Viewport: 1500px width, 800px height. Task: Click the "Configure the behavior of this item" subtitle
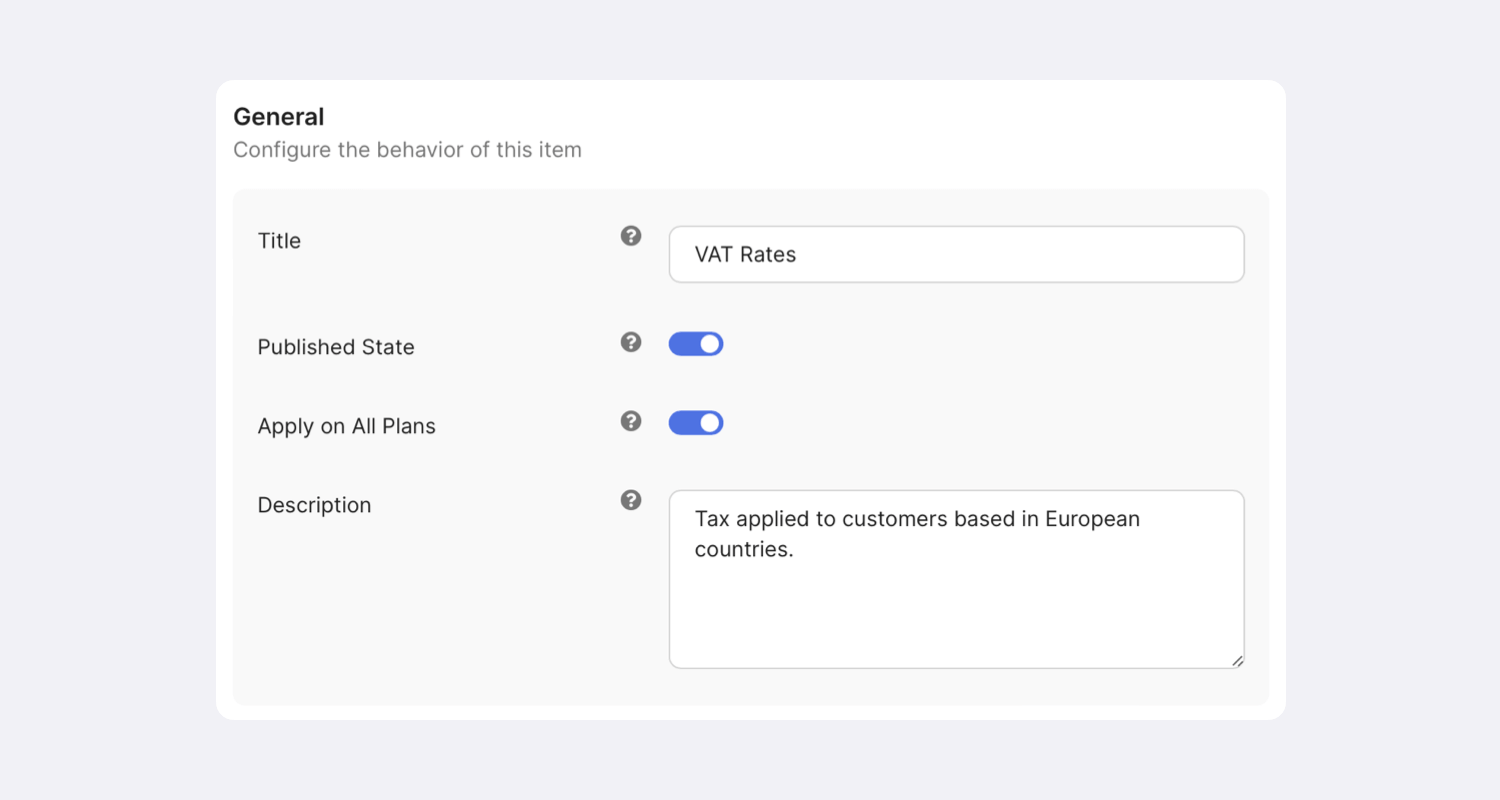point(407,150)
